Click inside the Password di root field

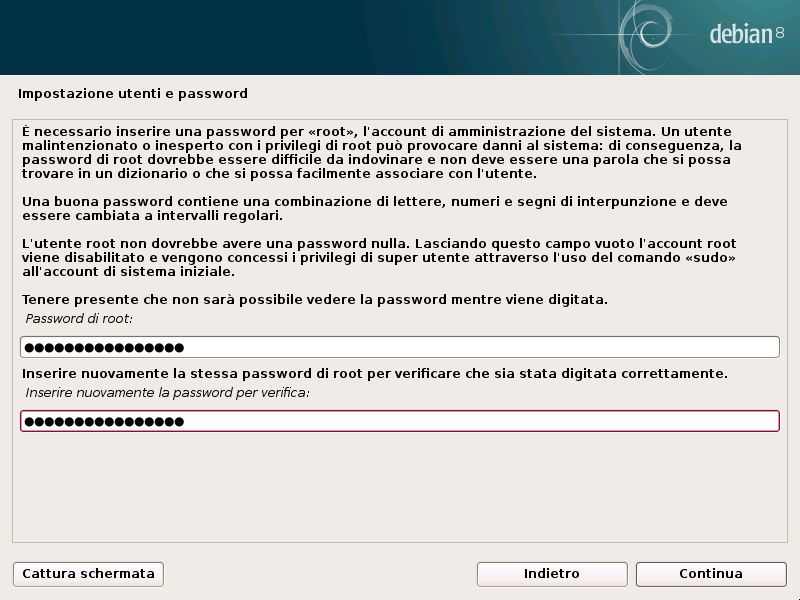[400, 346]
